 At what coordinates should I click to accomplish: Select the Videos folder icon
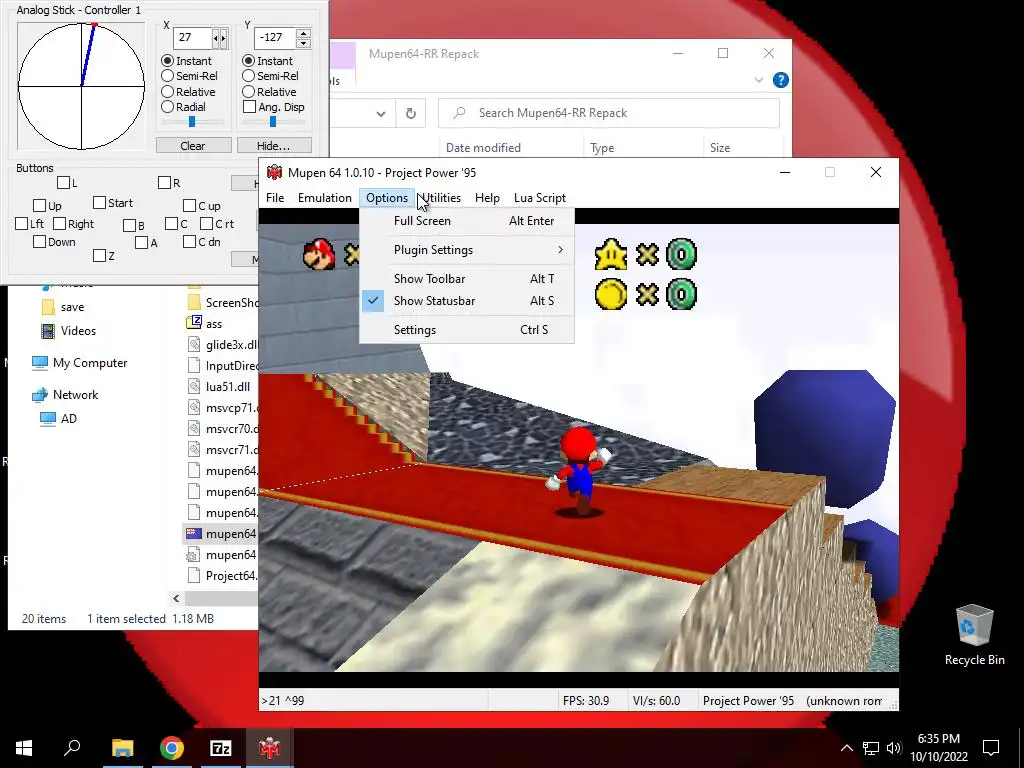tap(48, 331)
